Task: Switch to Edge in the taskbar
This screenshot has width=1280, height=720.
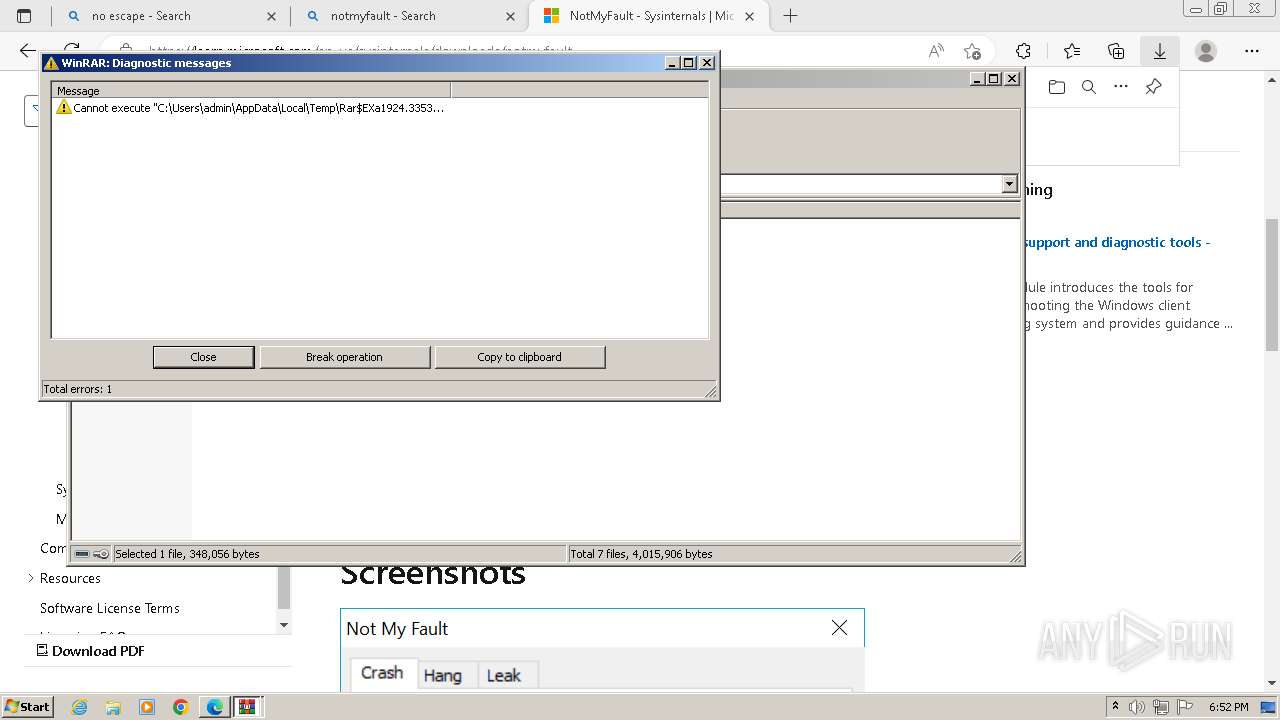Action: pos(215,707)
